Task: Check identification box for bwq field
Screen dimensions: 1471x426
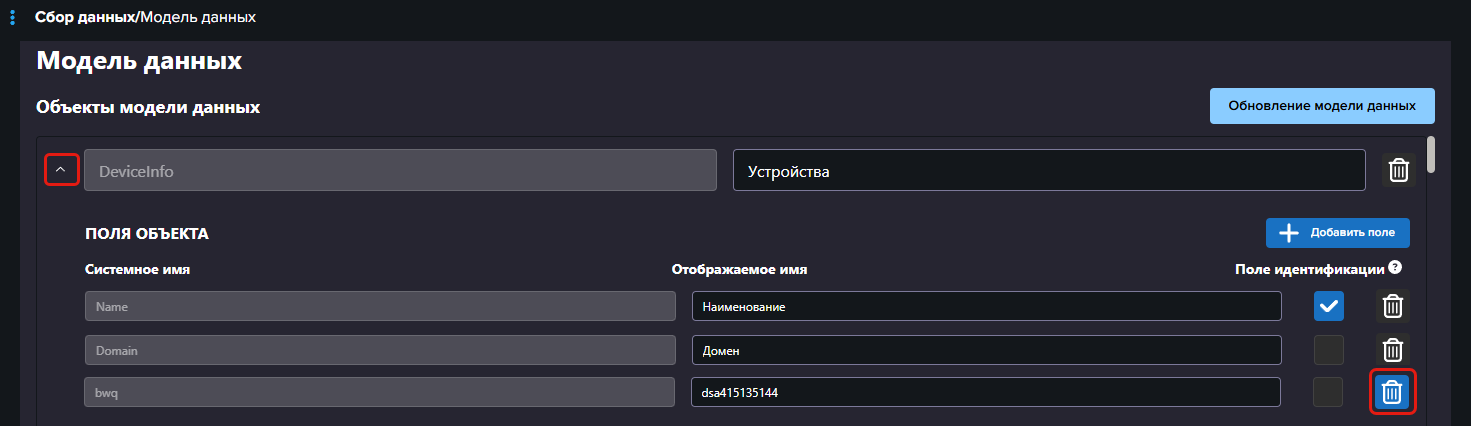Action: [x=1328, y=393]
